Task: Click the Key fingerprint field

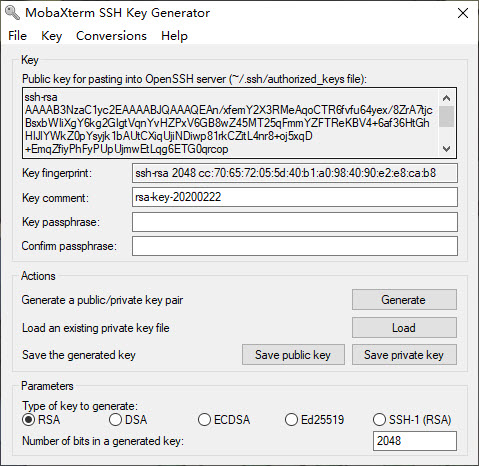Action: coord(295,173)
